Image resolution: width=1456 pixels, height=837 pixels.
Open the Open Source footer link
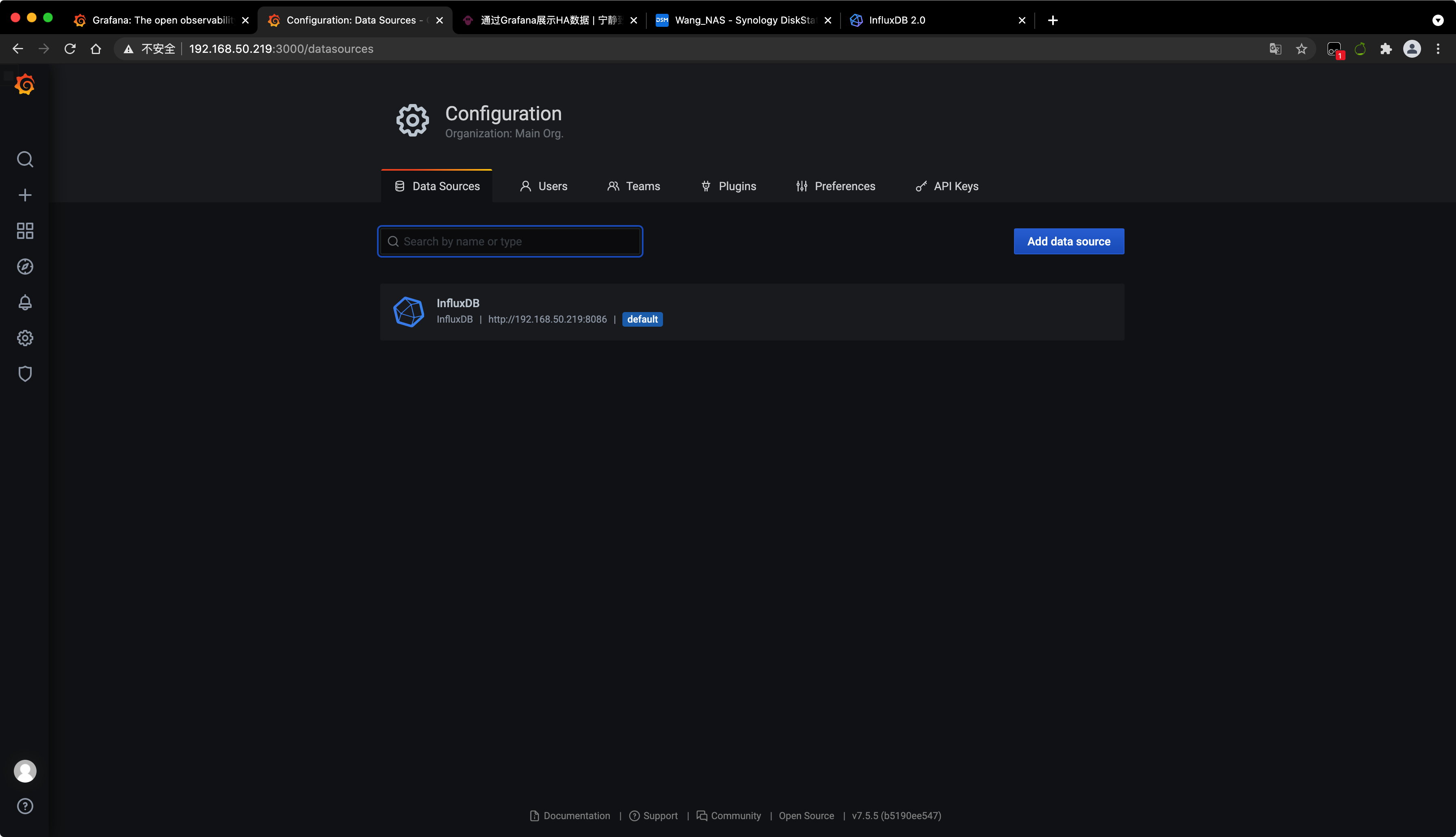[x=806, y=816]
